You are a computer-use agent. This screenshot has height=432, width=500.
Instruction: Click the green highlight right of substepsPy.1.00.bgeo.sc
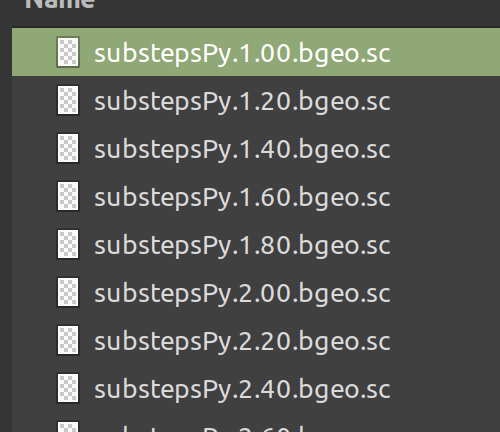445,52
